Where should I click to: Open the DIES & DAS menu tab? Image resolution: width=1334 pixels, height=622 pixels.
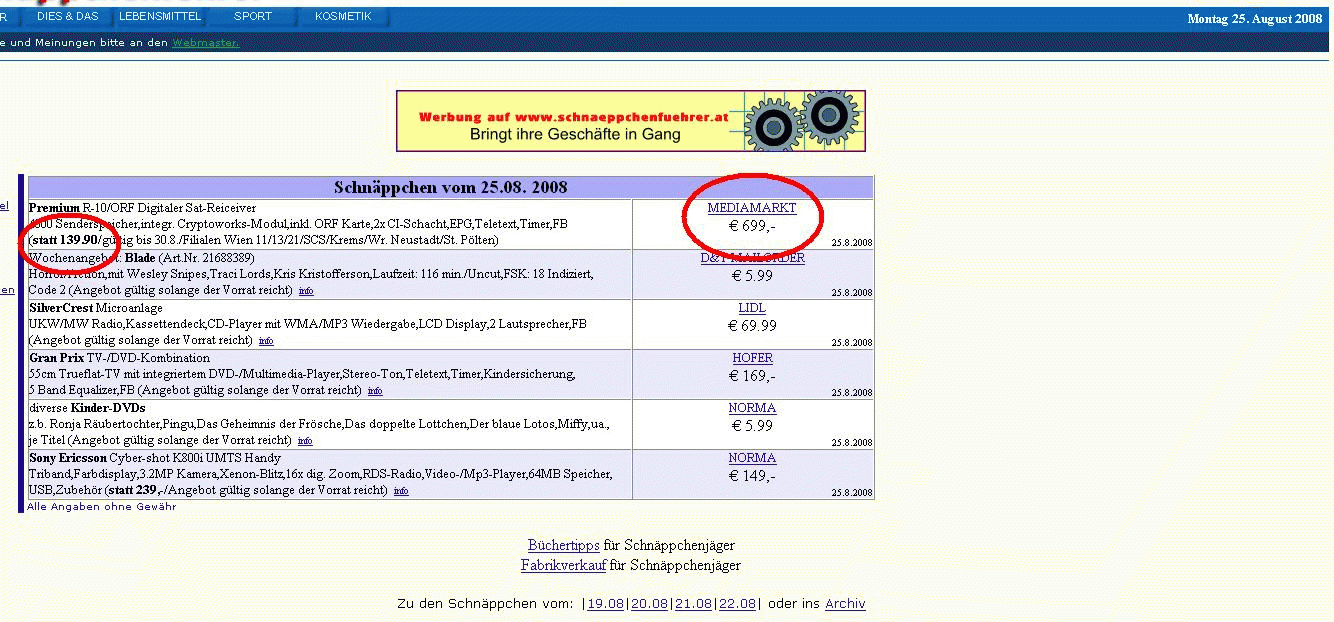(x=67, y=17)
